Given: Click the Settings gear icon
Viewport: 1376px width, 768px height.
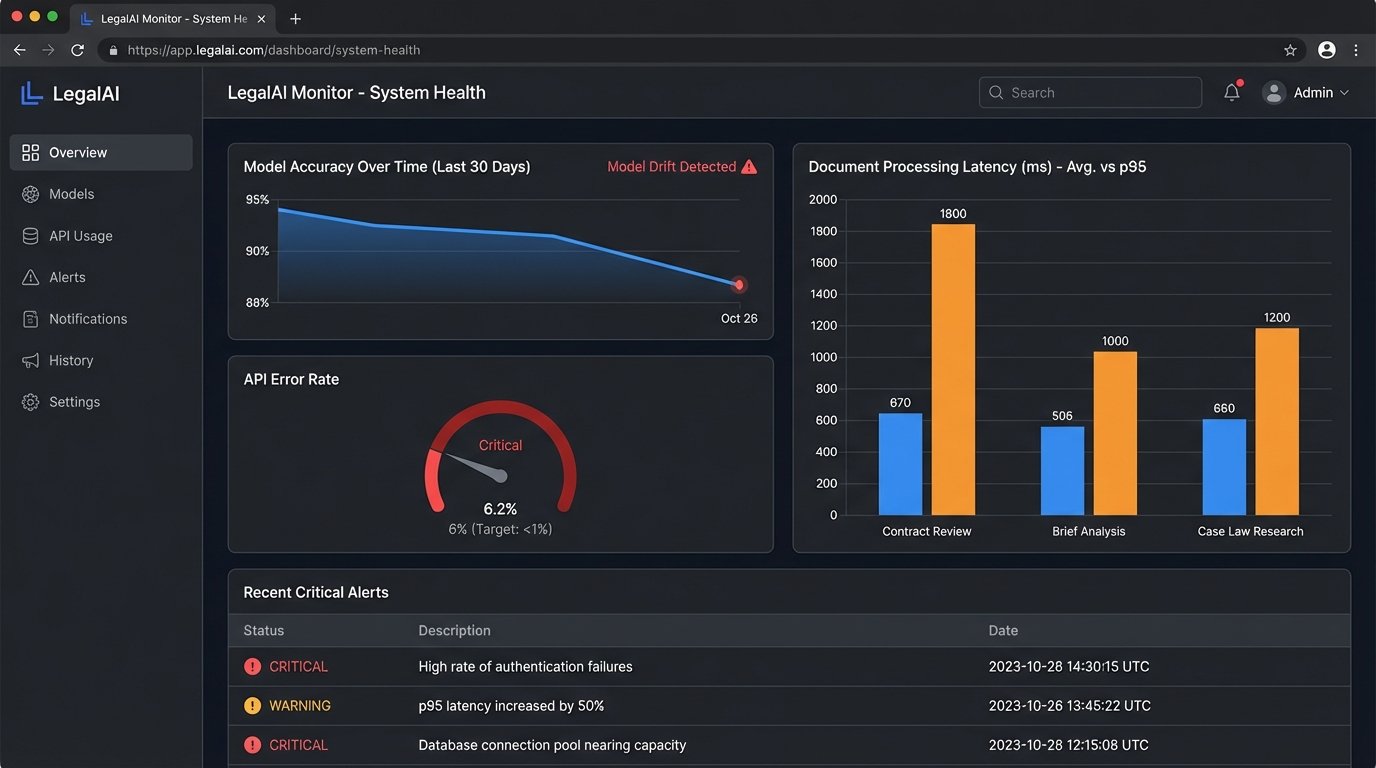Looking at the screenshot, I should tap(31, 402).
